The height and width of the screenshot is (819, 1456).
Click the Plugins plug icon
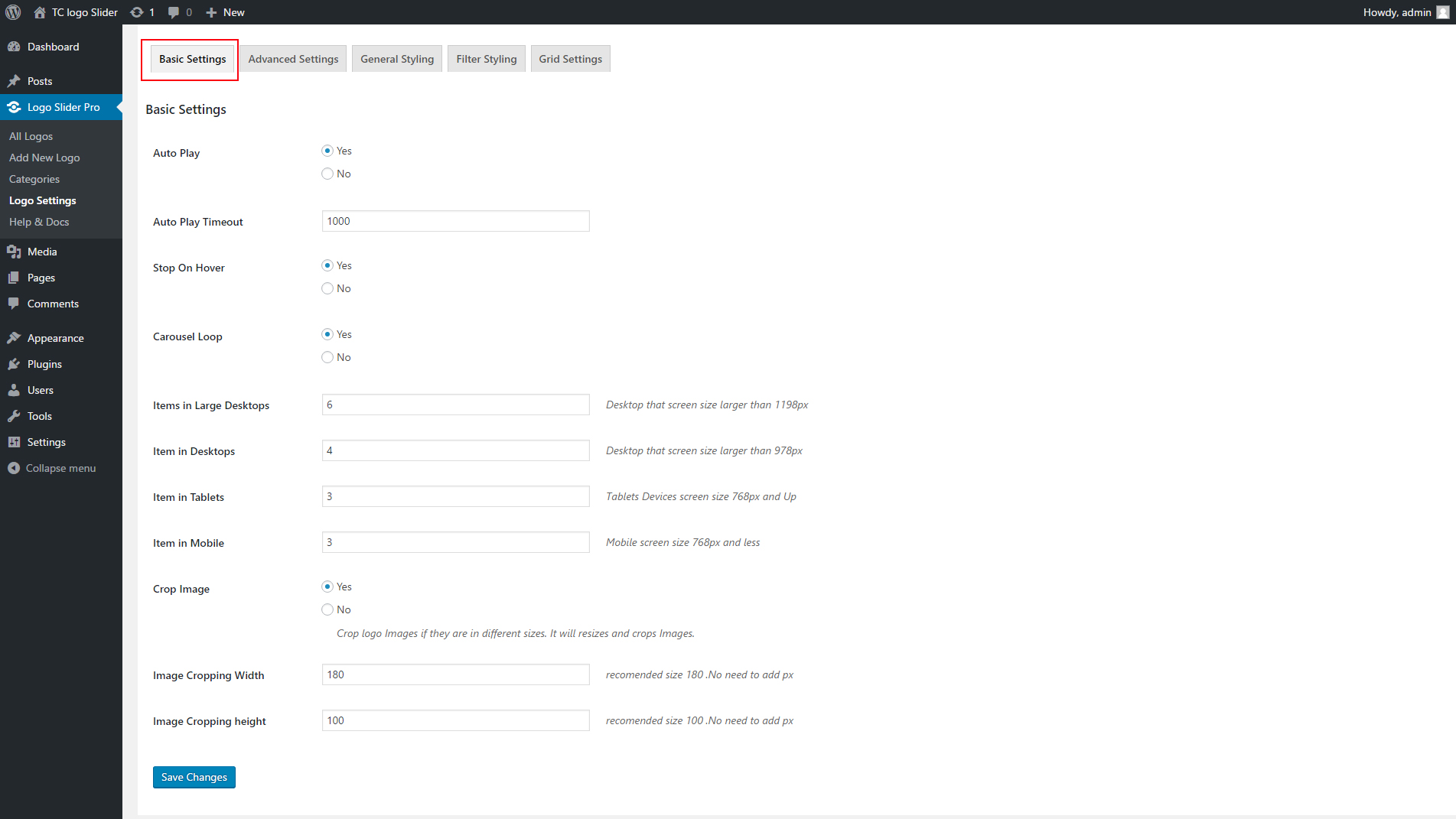pos(14,364)
